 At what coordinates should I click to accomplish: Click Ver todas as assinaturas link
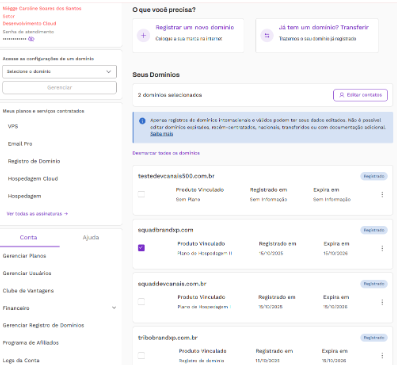37,214
